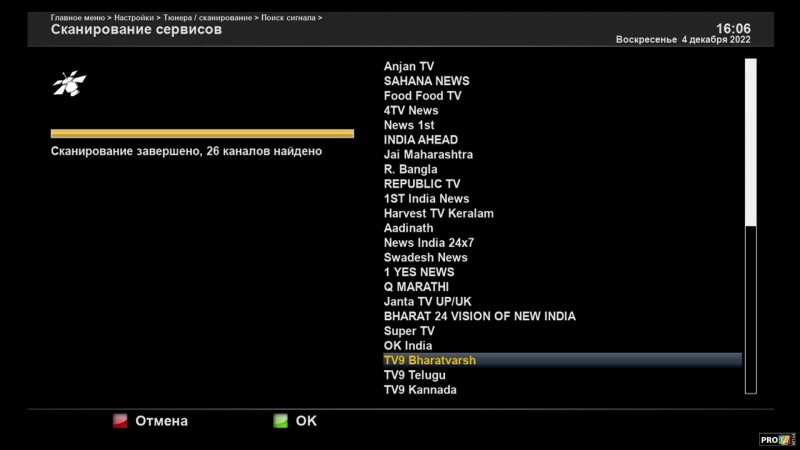
Task: Pick the highlighted TV9 Bharatvarsh channel
Action: (430, 360)
